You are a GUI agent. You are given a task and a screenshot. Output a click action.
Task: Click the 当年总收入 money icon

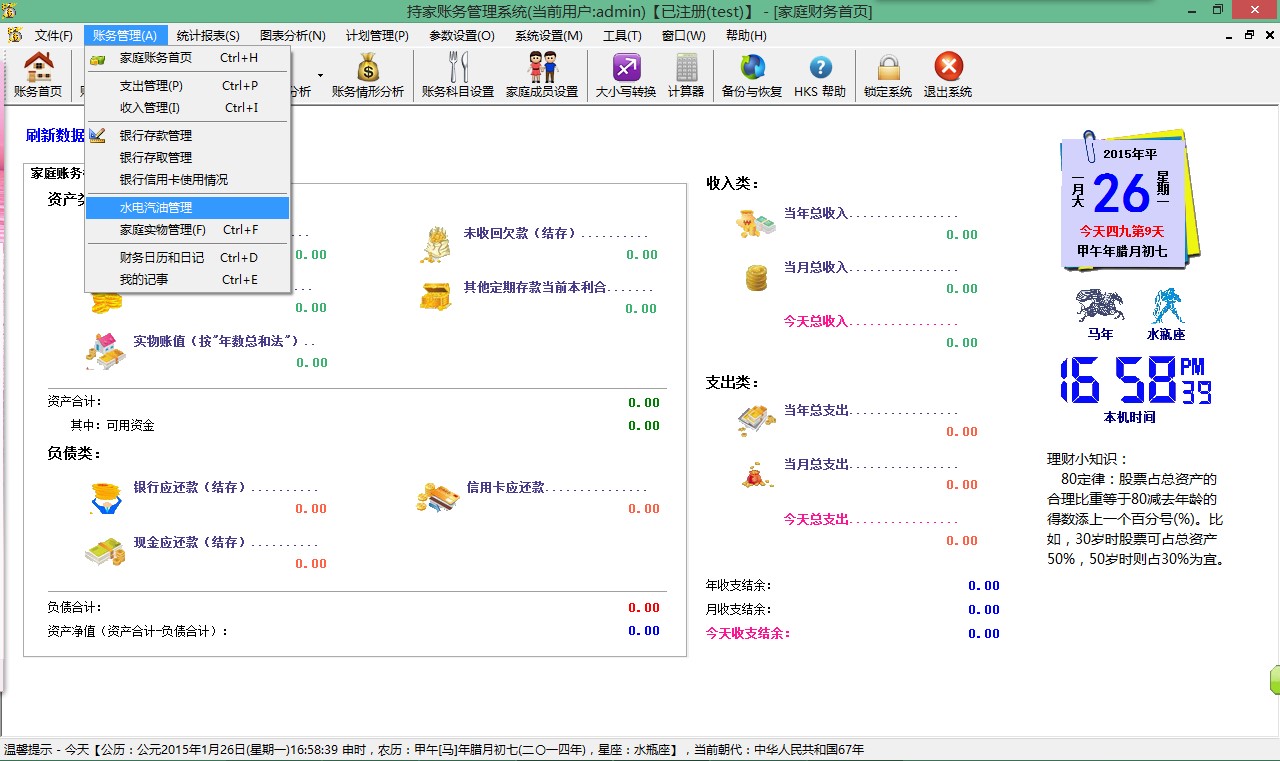pyautogui.click(x=756, y=222)
